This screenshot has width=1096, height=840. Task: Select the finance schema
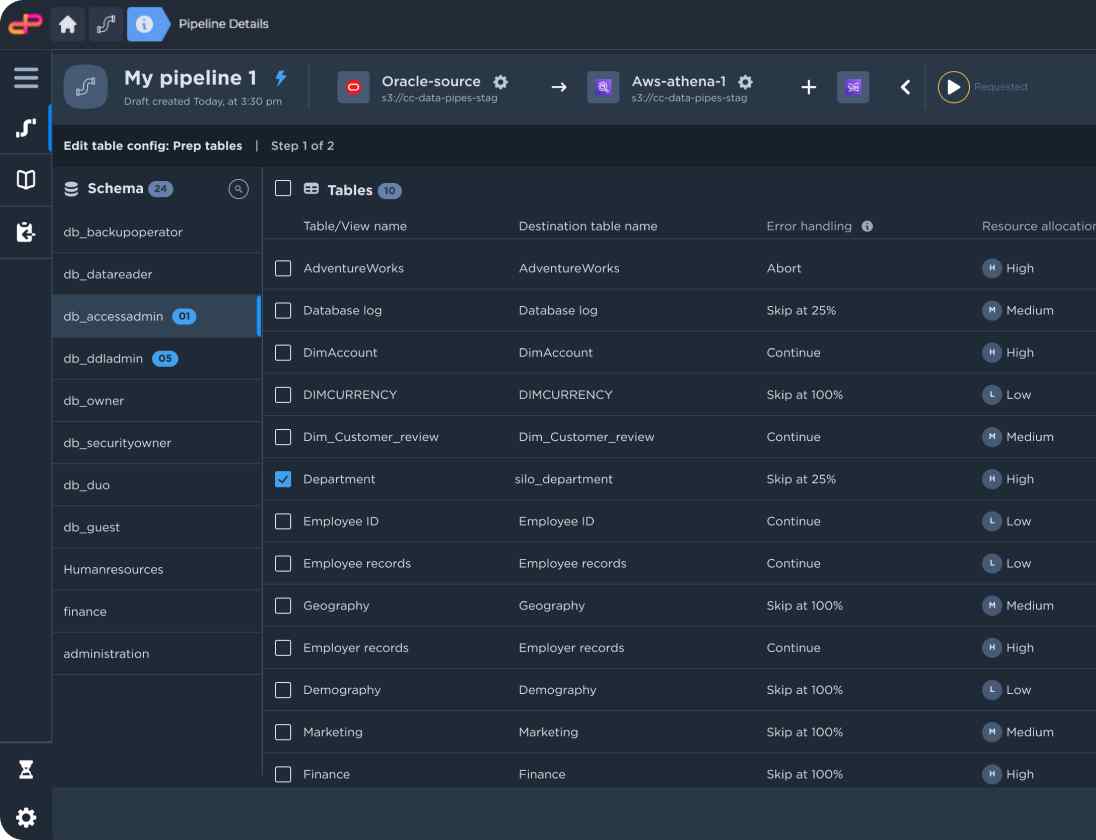pyautogui.click(x=156, y=611)
